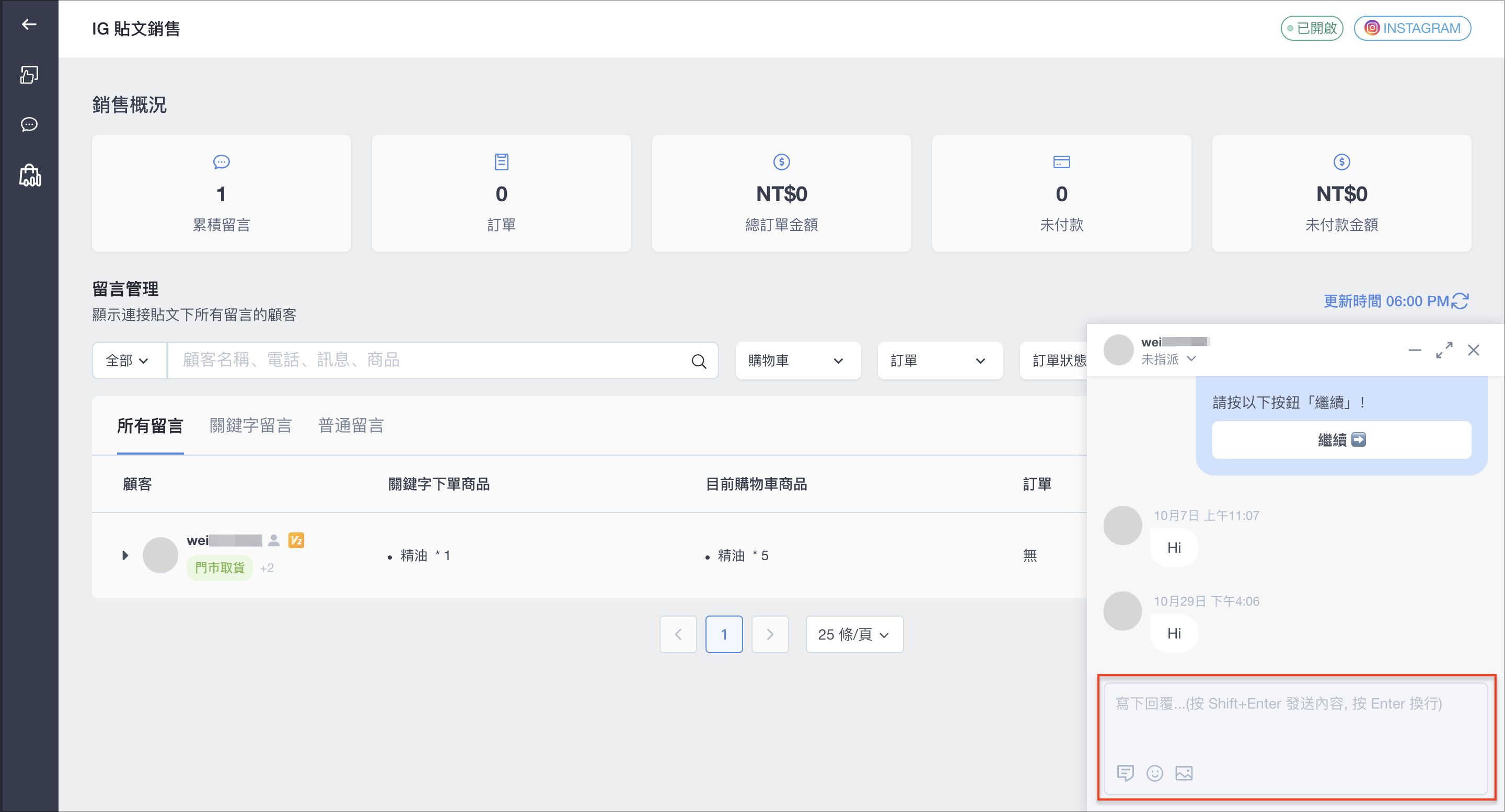Click the 10月7日 Hi message bubble
The width and height of the screenshot is (1505, 812).
click(x=1174, y=548)
